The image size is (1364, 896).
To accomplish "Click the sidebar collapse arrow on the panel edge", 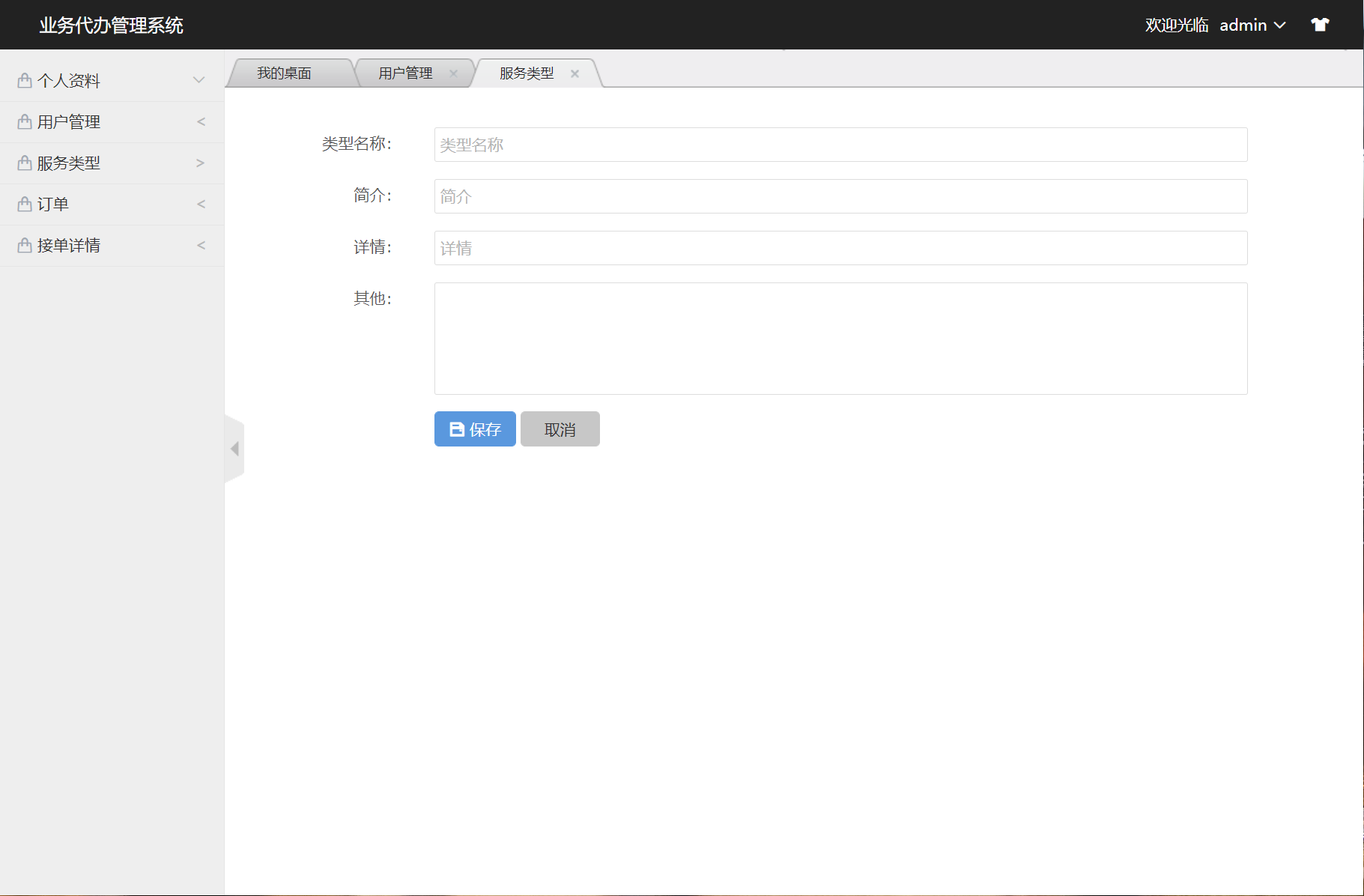I will (234, 448).
